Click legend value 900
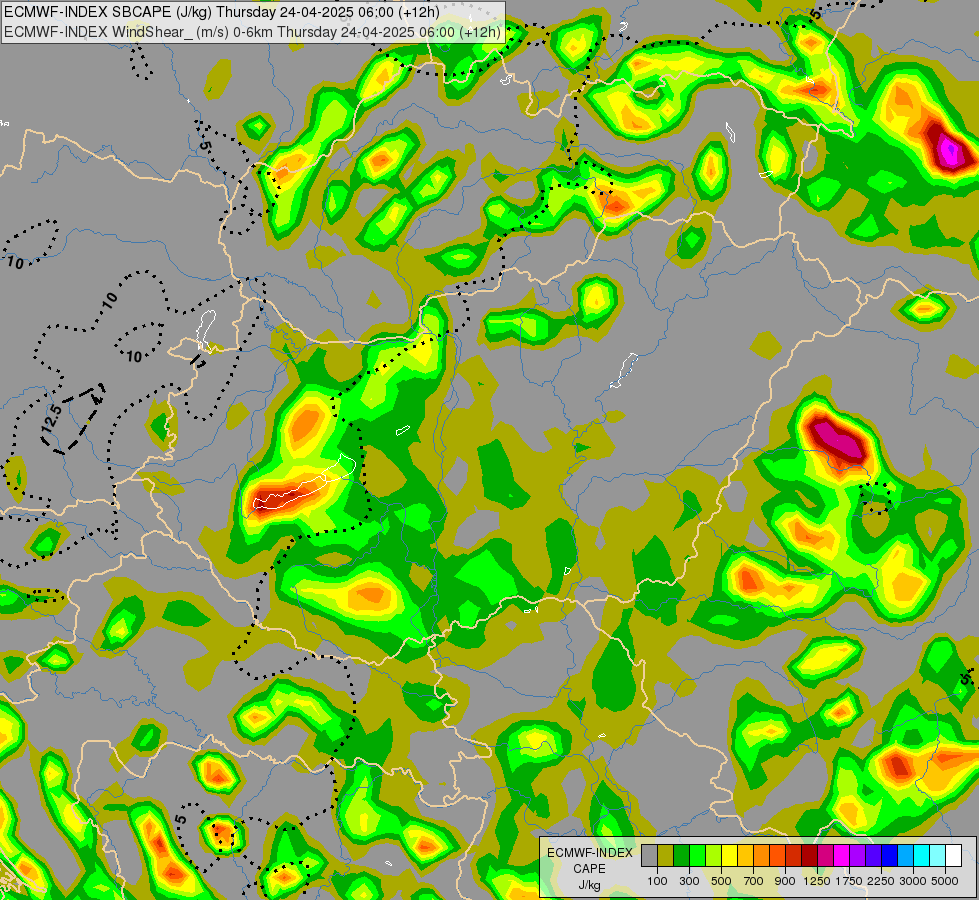The width and height of the screenshot is (979, 900). point(785,881)
